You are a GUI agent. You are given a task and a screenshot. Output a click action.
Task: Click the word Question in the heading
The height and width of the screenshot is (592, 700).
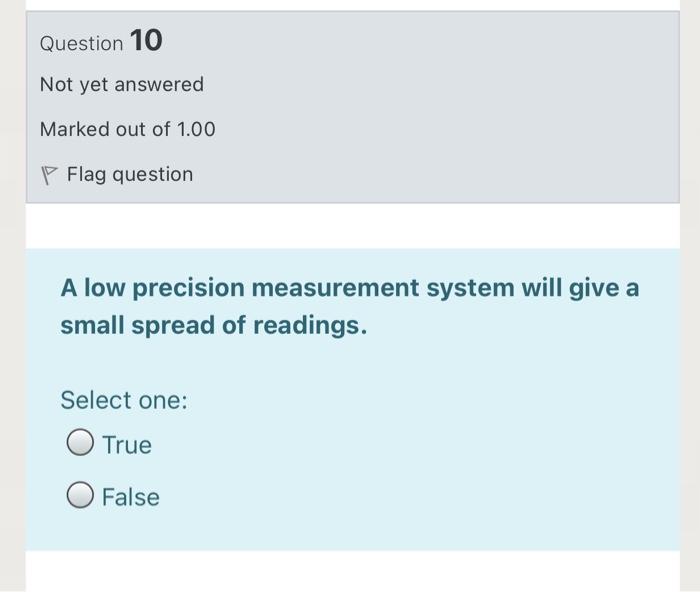[x=82, y=43]
